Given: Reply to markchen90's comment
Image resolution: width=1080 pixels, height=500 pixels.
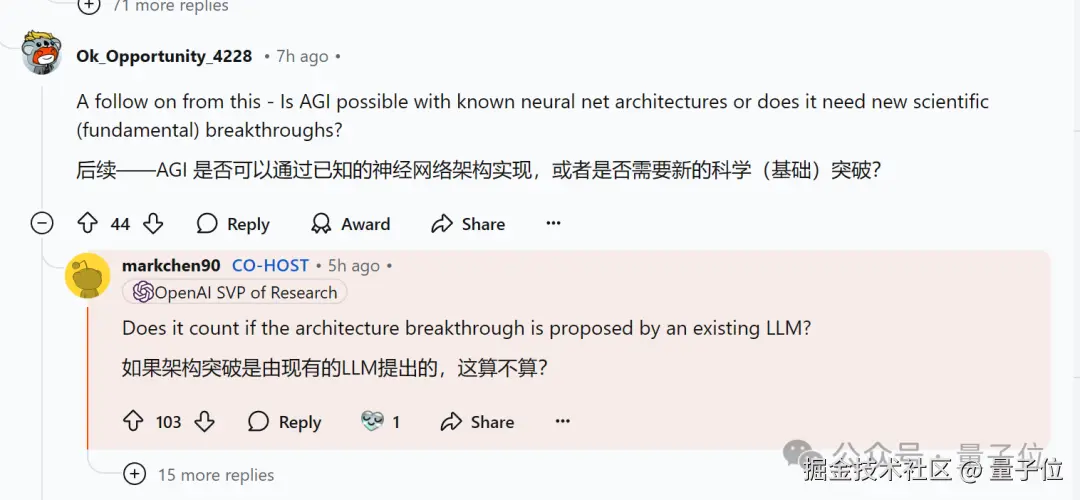Looking at the screenshot, I should coord(284,421).
